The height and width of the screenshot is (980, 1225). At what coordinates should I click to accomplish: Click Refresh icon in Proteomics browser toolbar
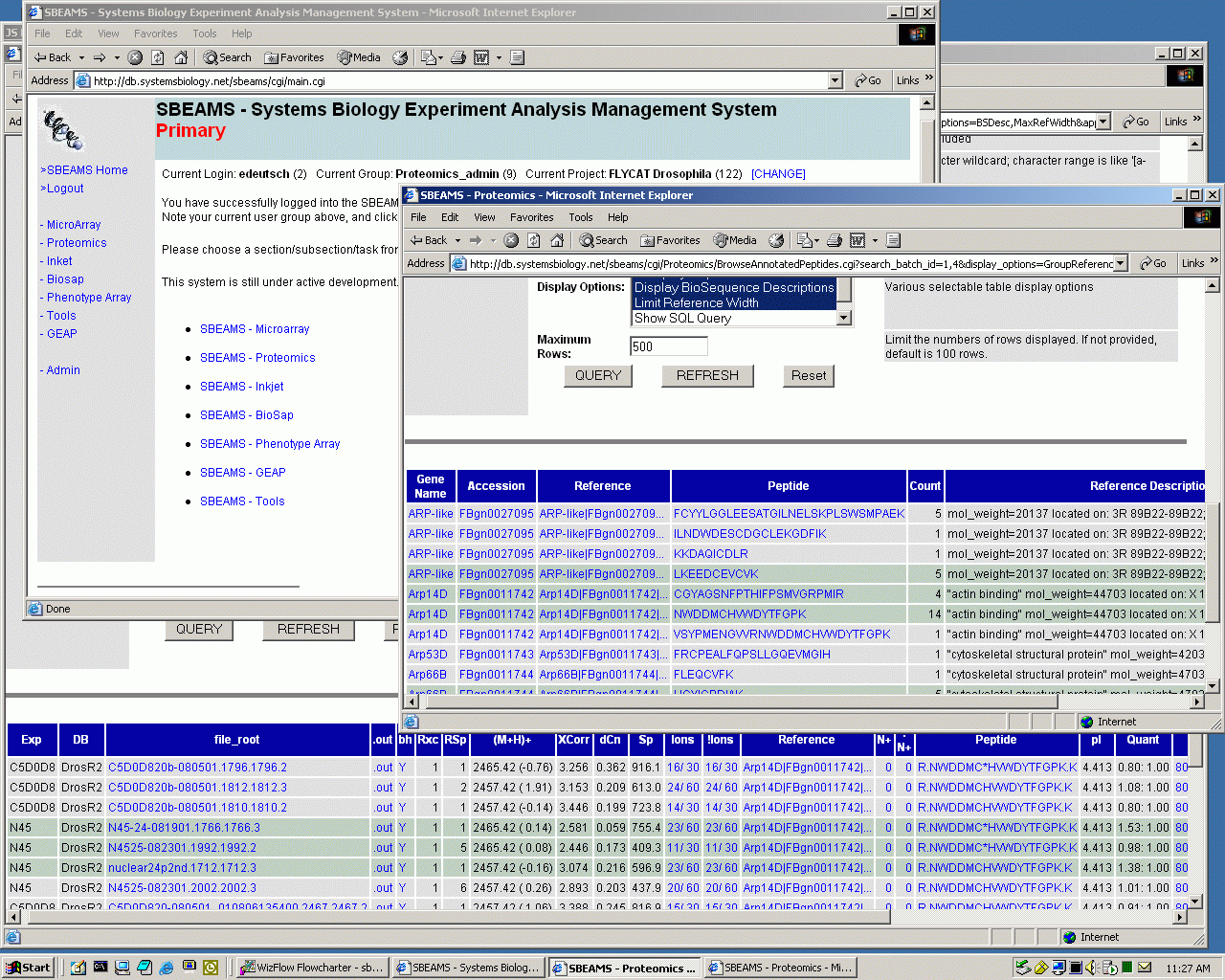[x=534, y=240]
